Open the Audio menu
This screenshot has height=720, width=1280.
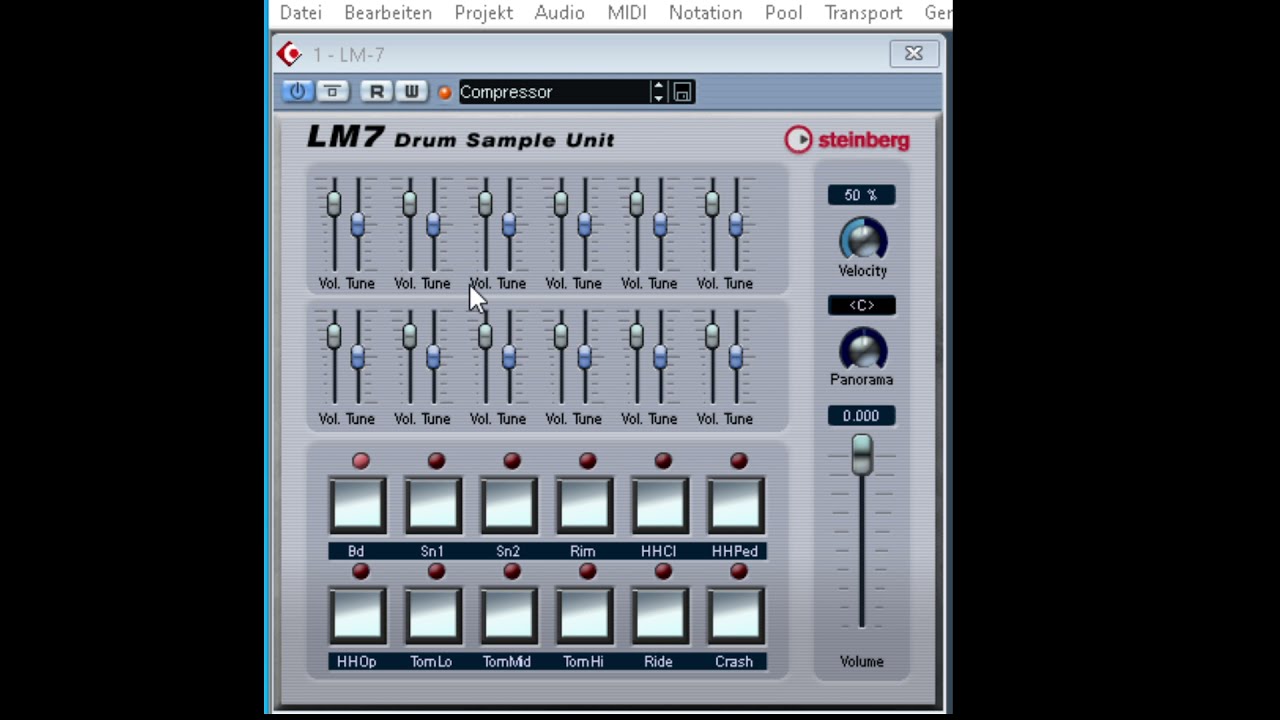click(560, 13)
